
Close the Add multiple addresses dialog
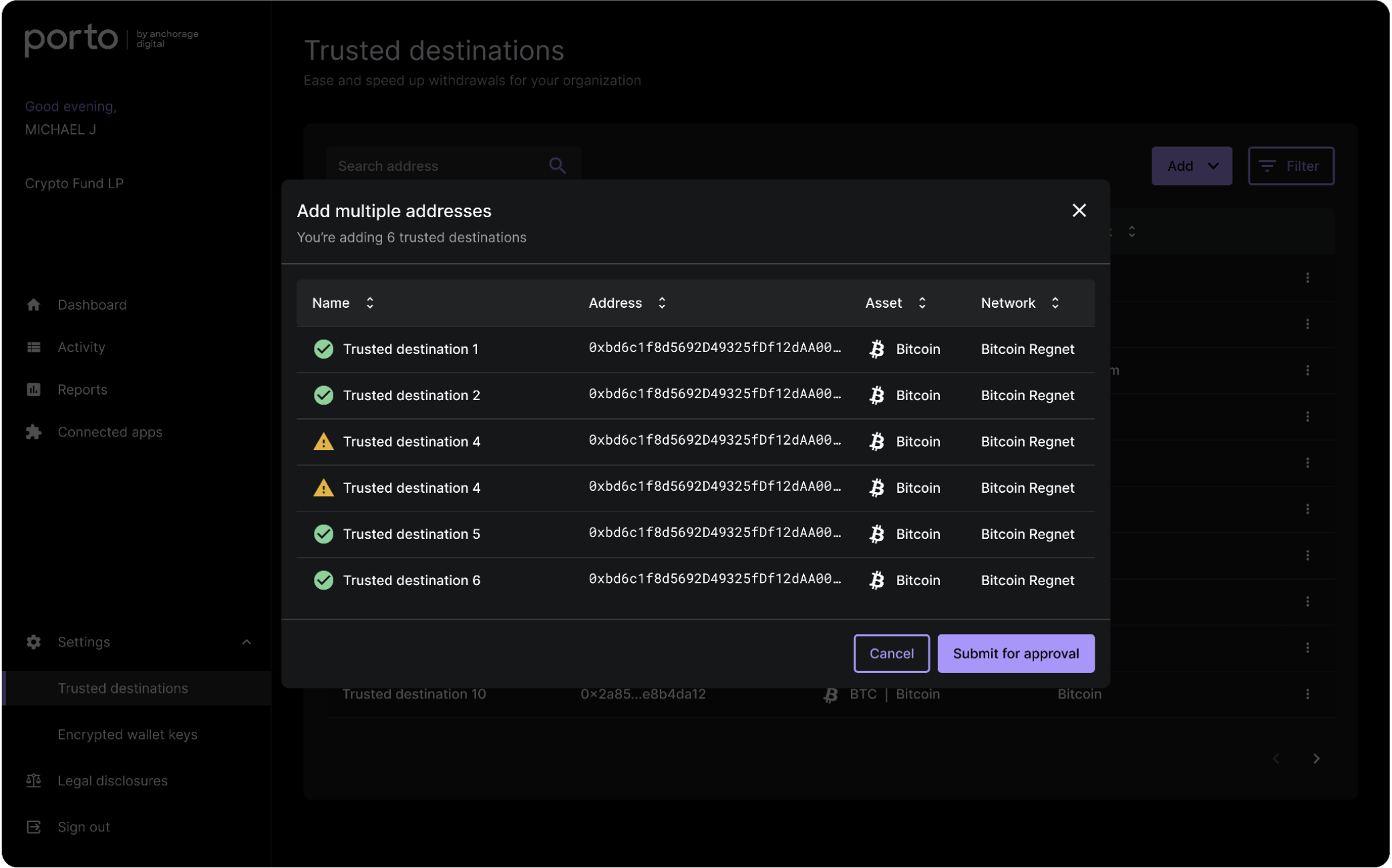1079,210
